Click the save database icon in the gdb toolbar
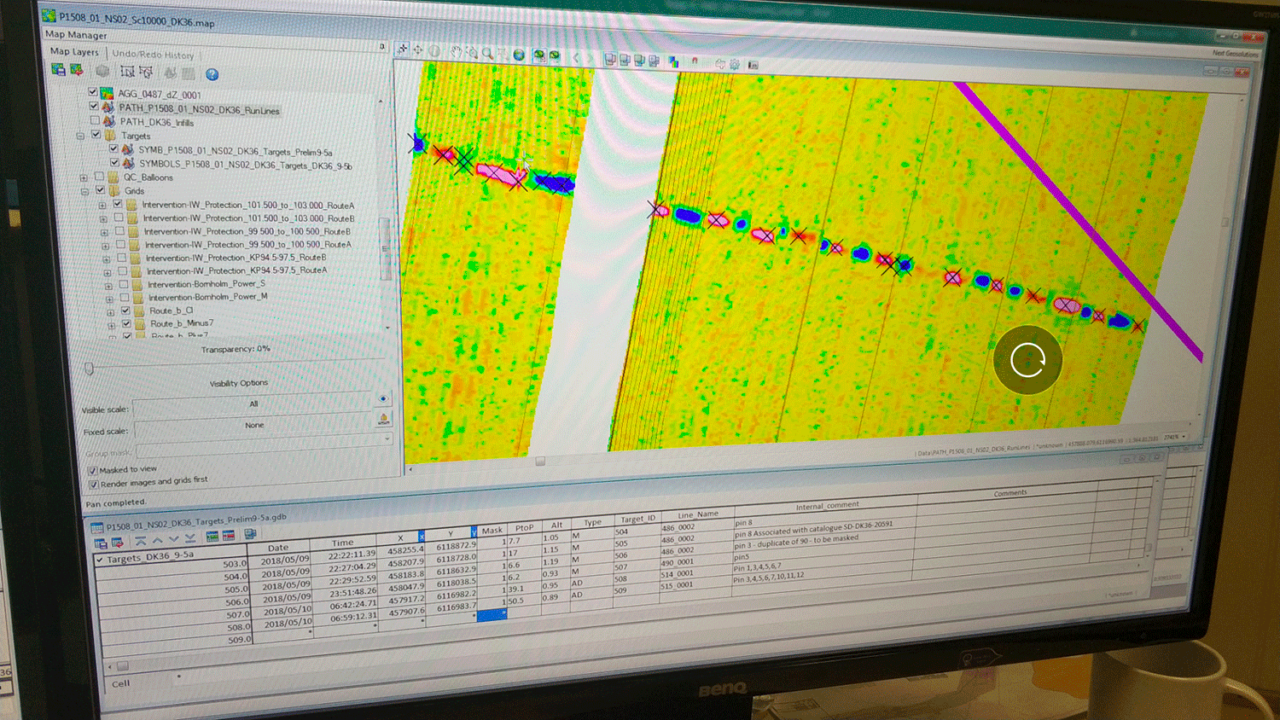1280x720 pixels. click(100, 543)
